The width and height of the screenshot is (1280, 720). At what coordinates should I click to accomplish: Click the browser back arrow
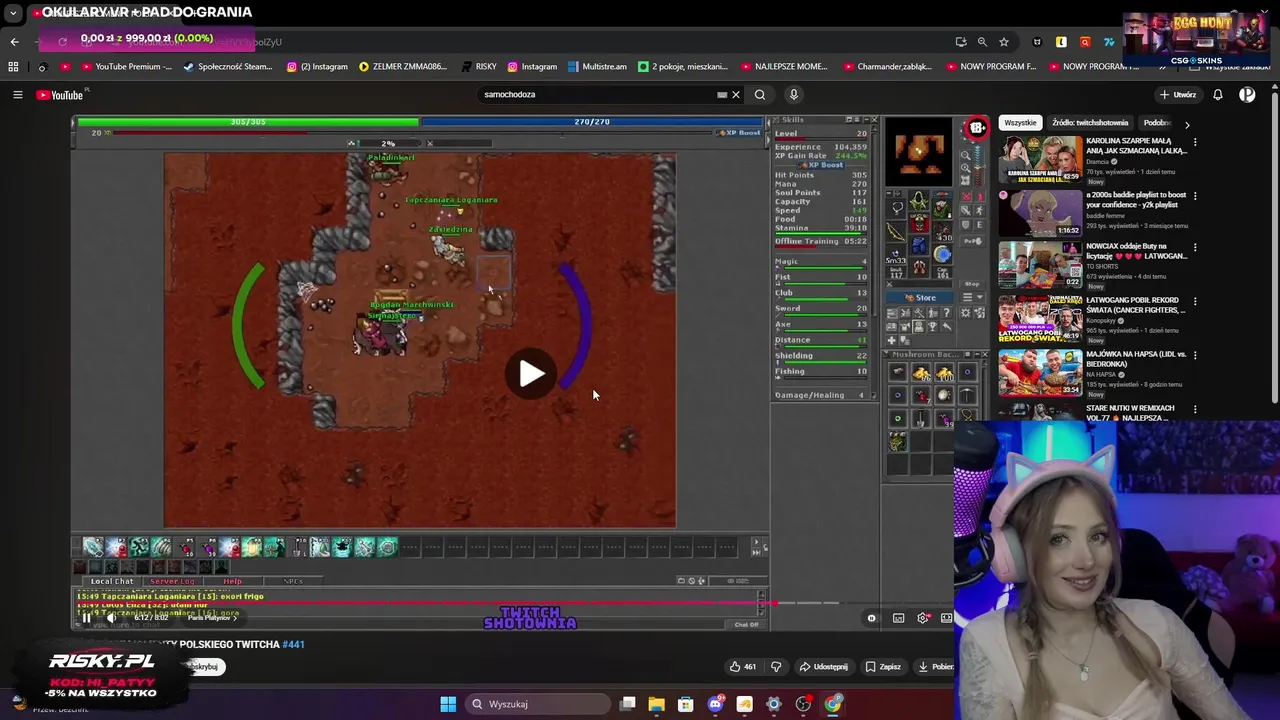pyautogui.click(x=14, y=42)
